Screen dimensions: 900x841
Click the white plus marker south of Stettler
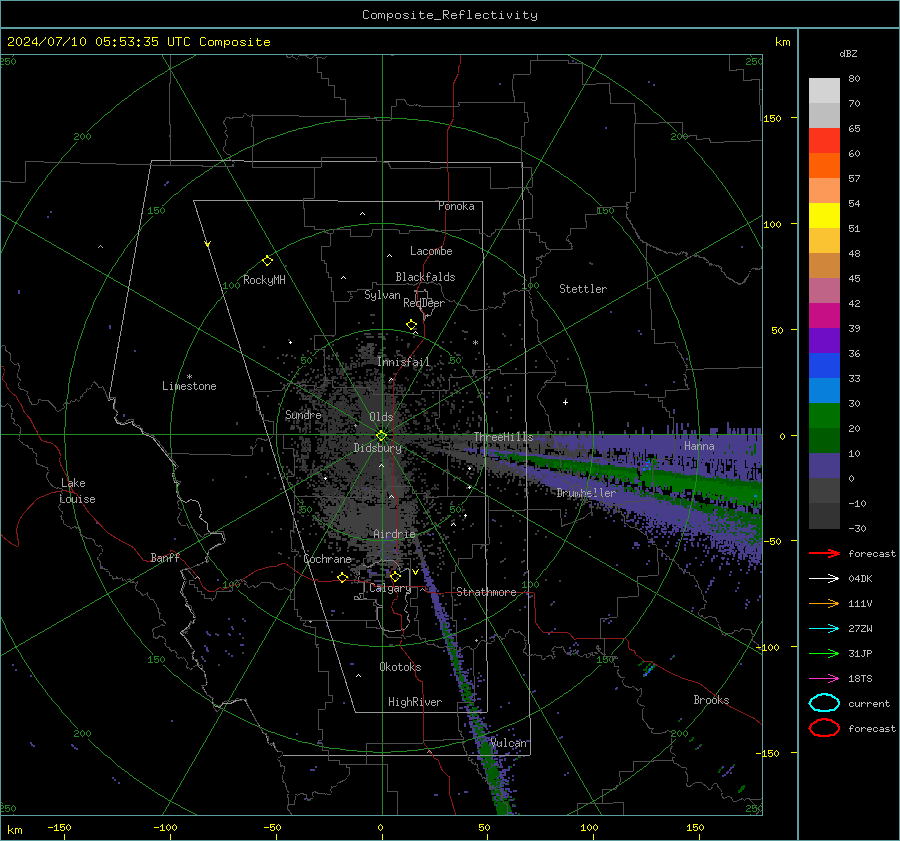pos(565,402)
